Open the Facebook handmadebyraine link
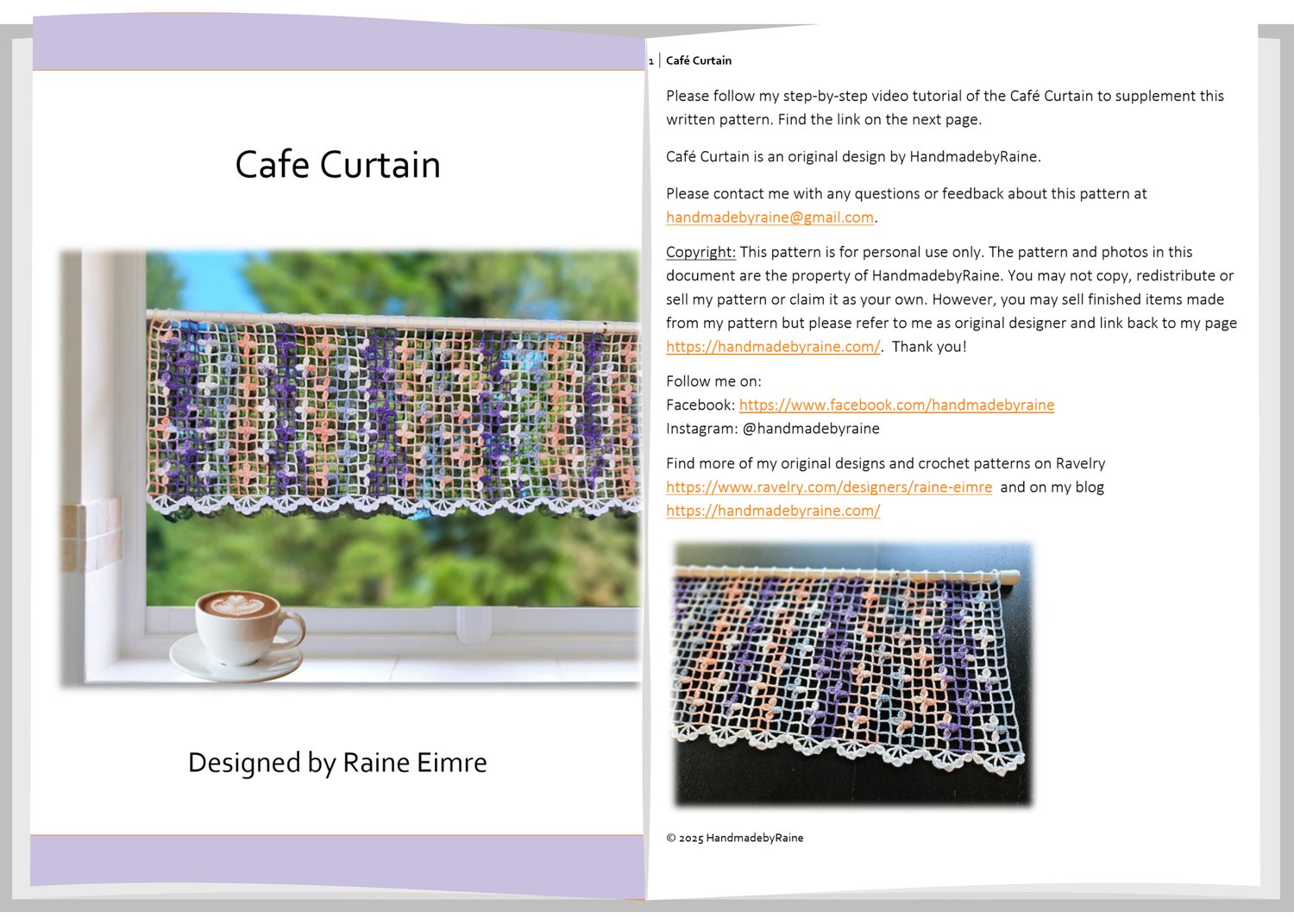Viewport: 1294px width, 924px height. (x=896, y=405)
